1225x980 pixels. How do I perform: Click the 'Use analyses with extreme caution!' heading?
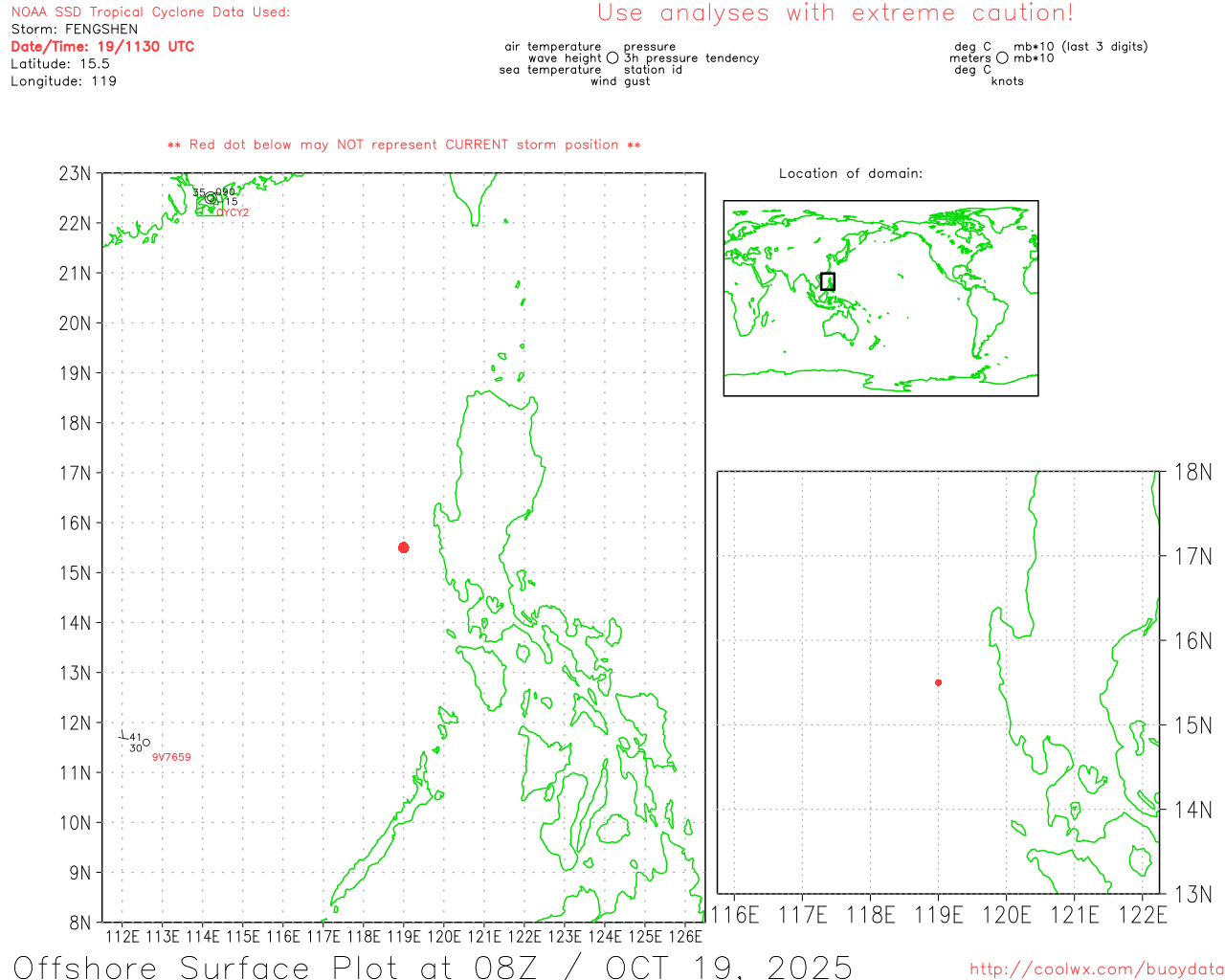pyautogui.click(x=835, y=13)
